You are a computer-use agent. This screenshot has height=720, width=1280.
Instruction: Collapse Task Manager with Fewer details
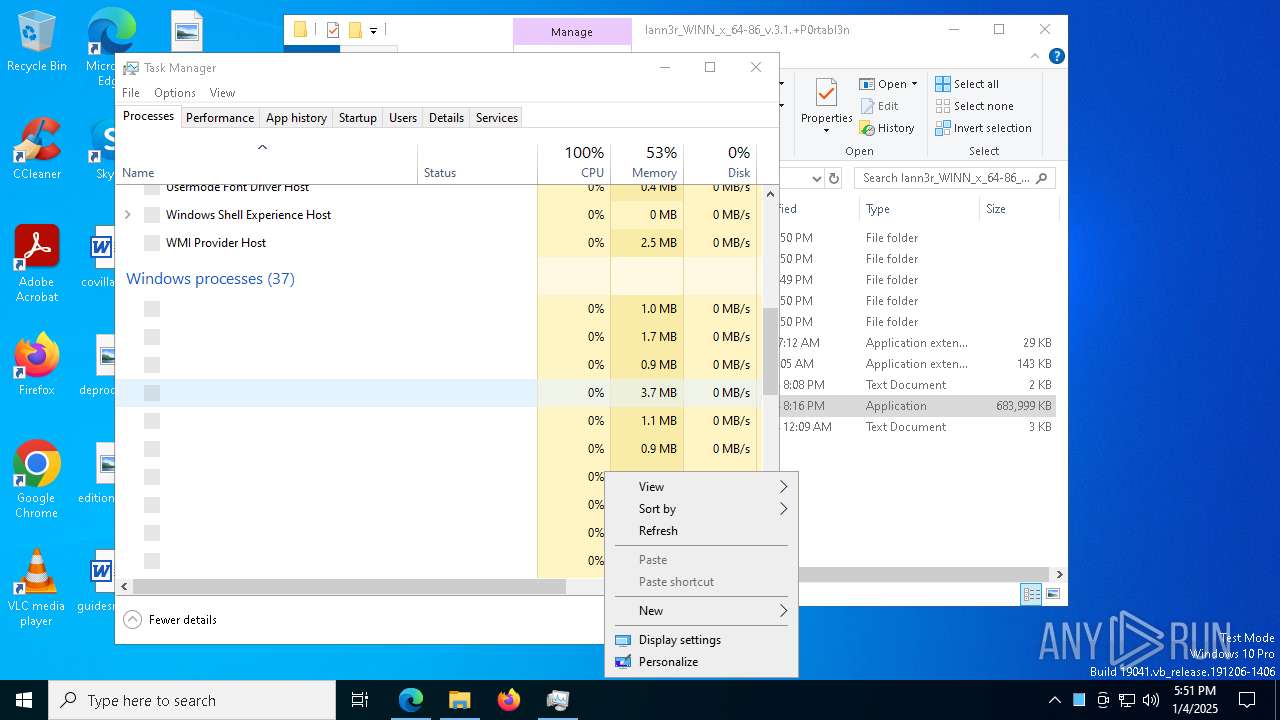[x=170, y=620]
